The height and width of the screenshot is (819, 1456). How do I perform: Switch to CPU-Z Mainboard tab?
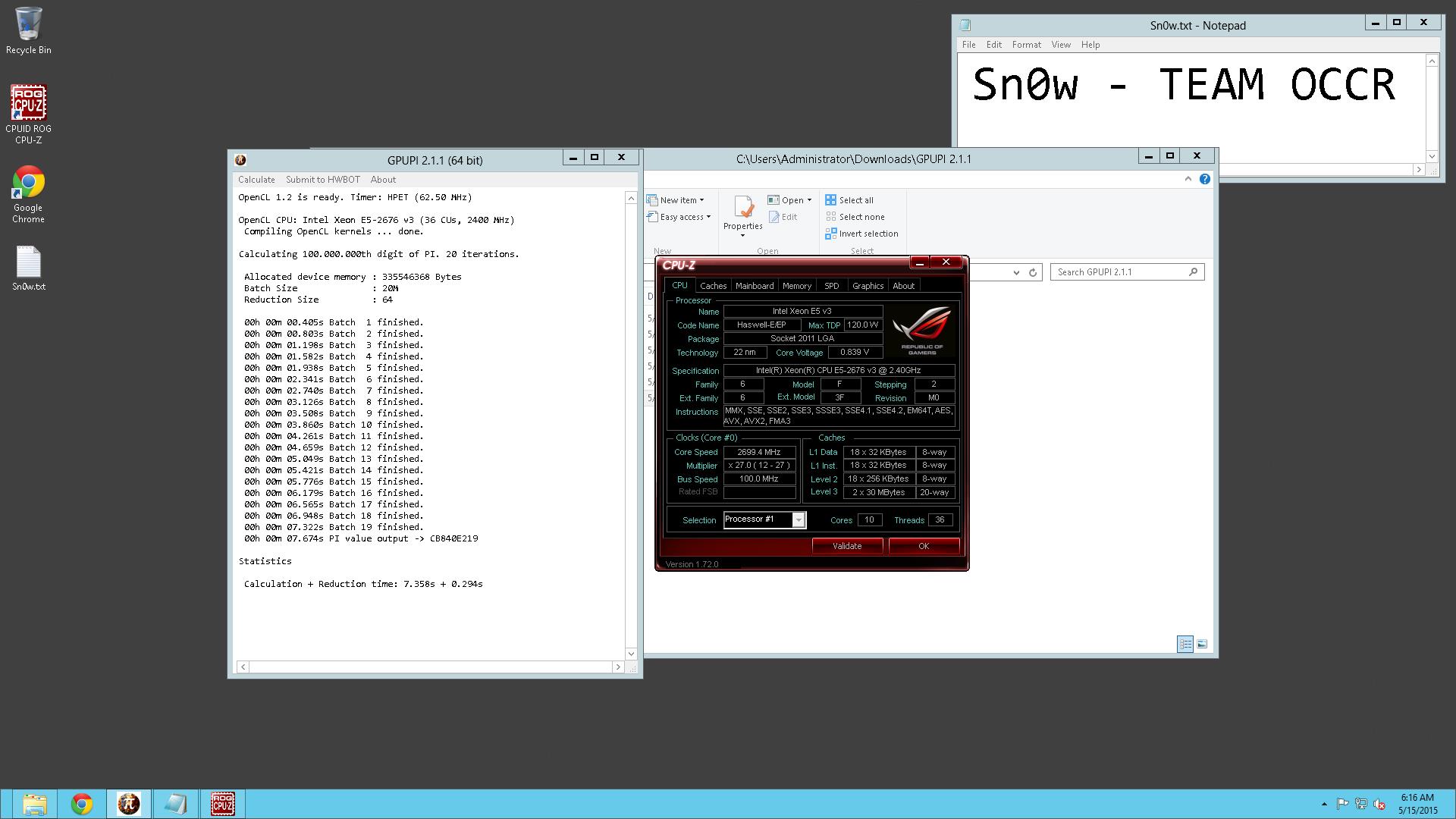click(x=755, y=286)
